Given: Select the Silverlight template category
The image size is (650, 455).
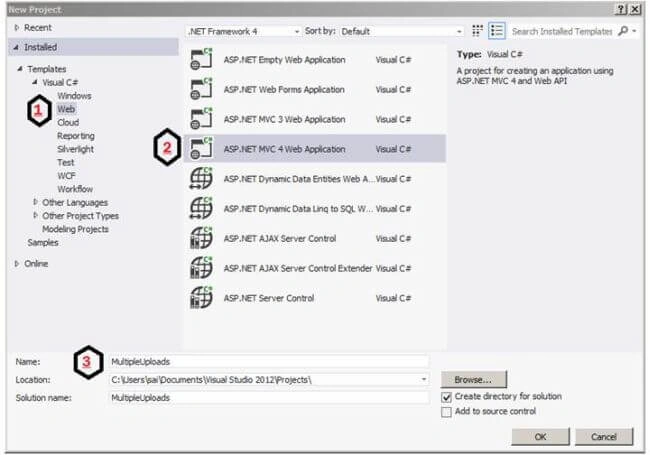Looking at the screenshot, I should click(75, 149).
